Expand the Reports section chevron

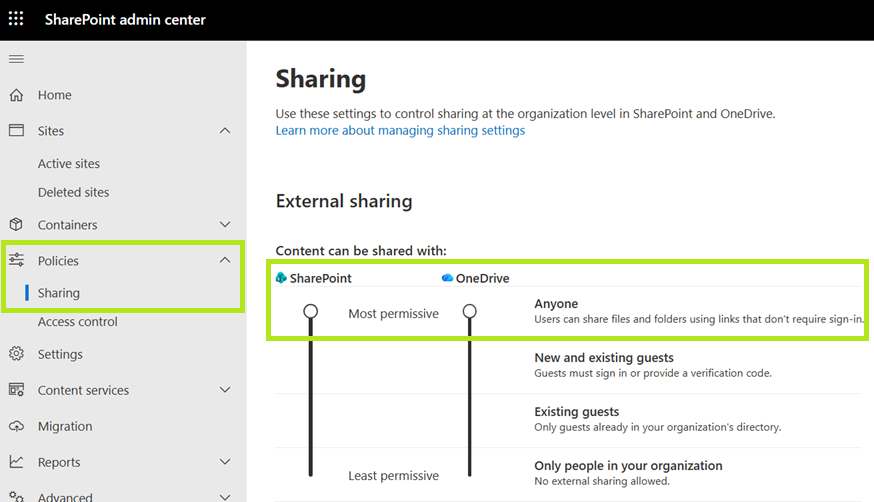pos(225,462)
